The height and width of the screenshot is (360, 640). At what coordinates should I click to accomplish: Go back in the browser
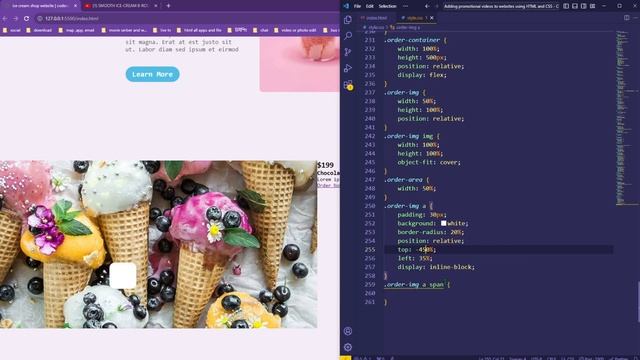[5, 18]
